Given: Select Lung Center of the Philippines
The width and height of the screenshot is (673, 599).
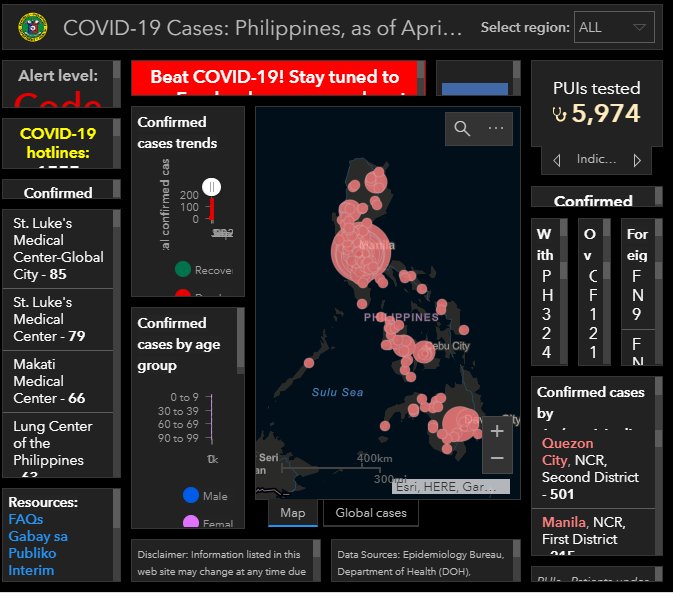Looking at the screenshot, I should tap(58, 445).
